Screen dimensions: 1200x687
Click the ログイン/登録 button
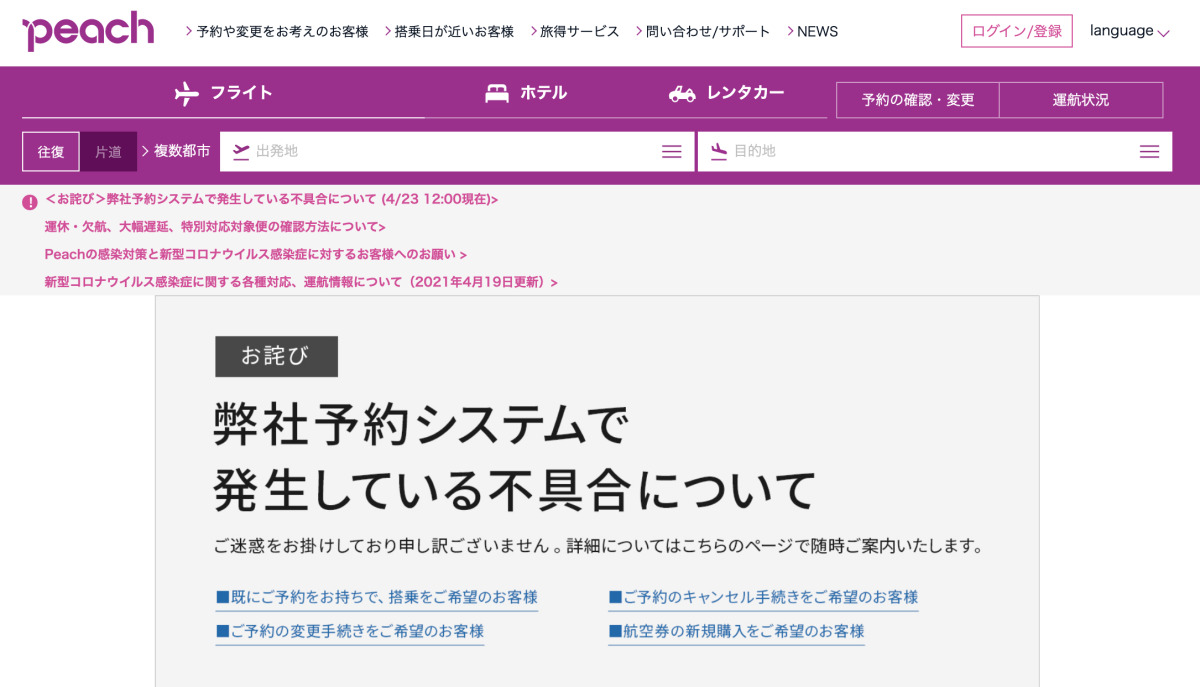coord(1016,30)
